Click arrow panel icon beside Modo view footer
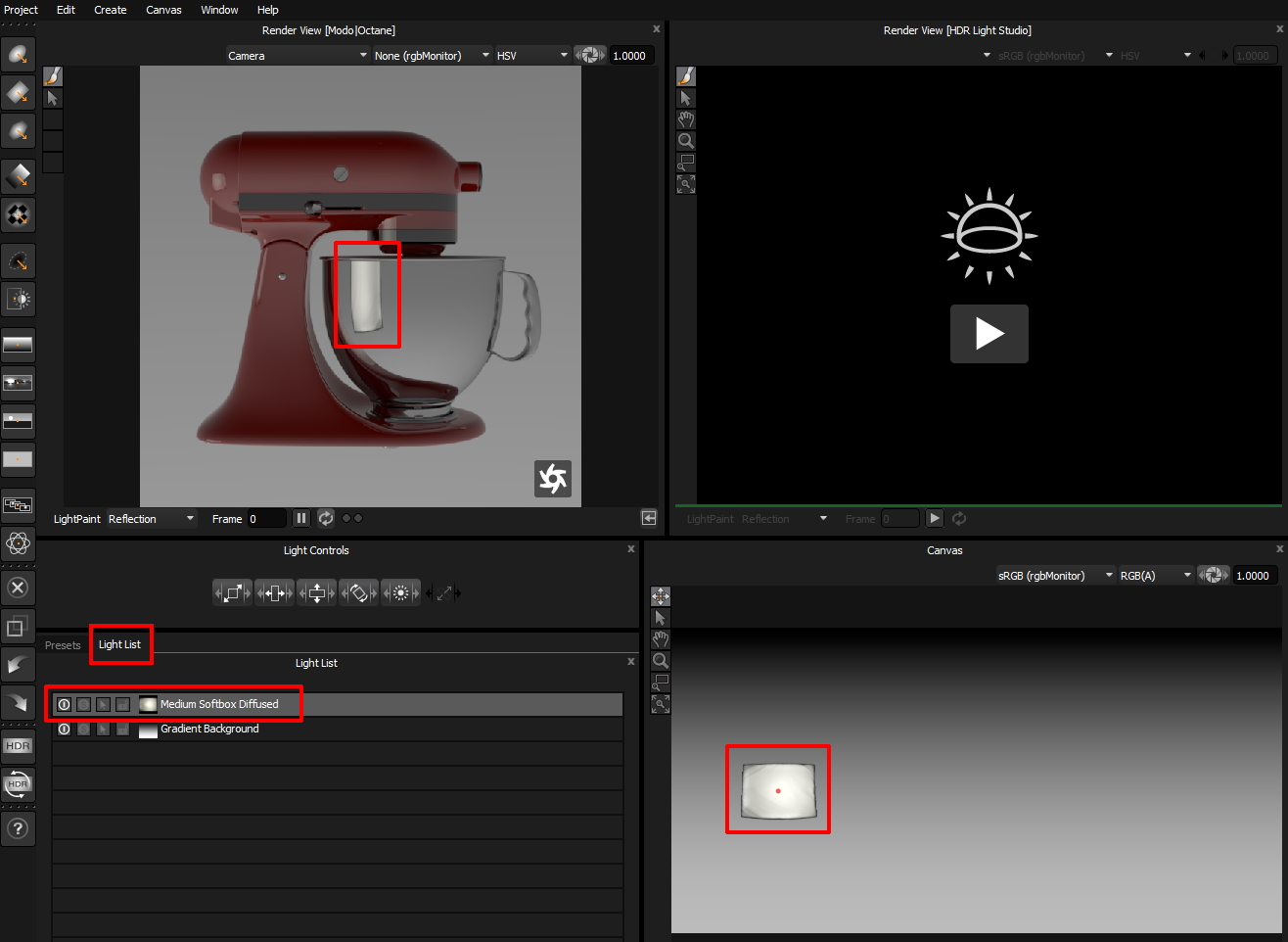 [649, 518]
